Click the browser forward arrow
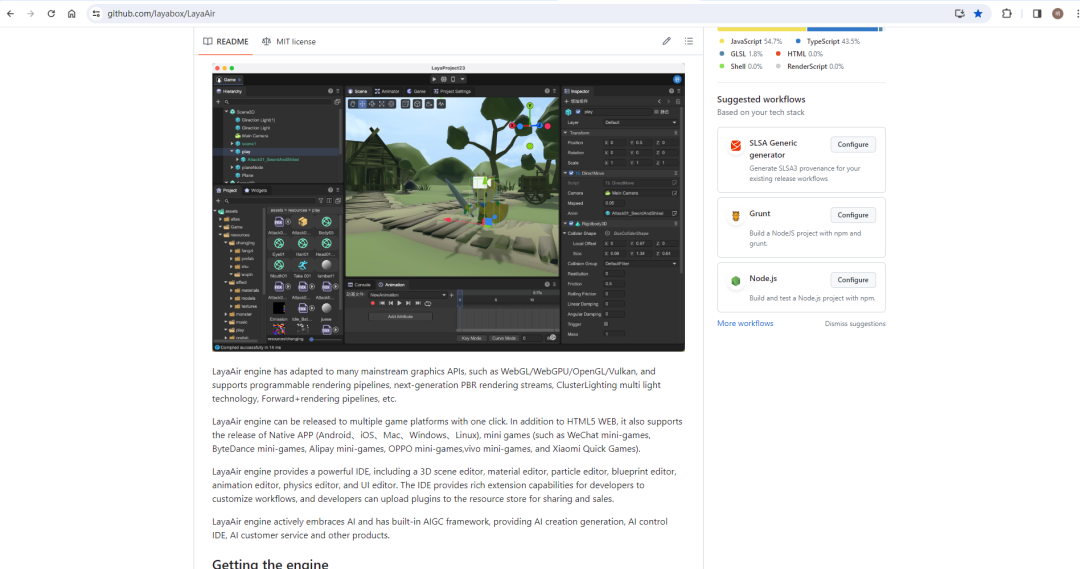This screenshot has height=569, width=1080. 30,14
